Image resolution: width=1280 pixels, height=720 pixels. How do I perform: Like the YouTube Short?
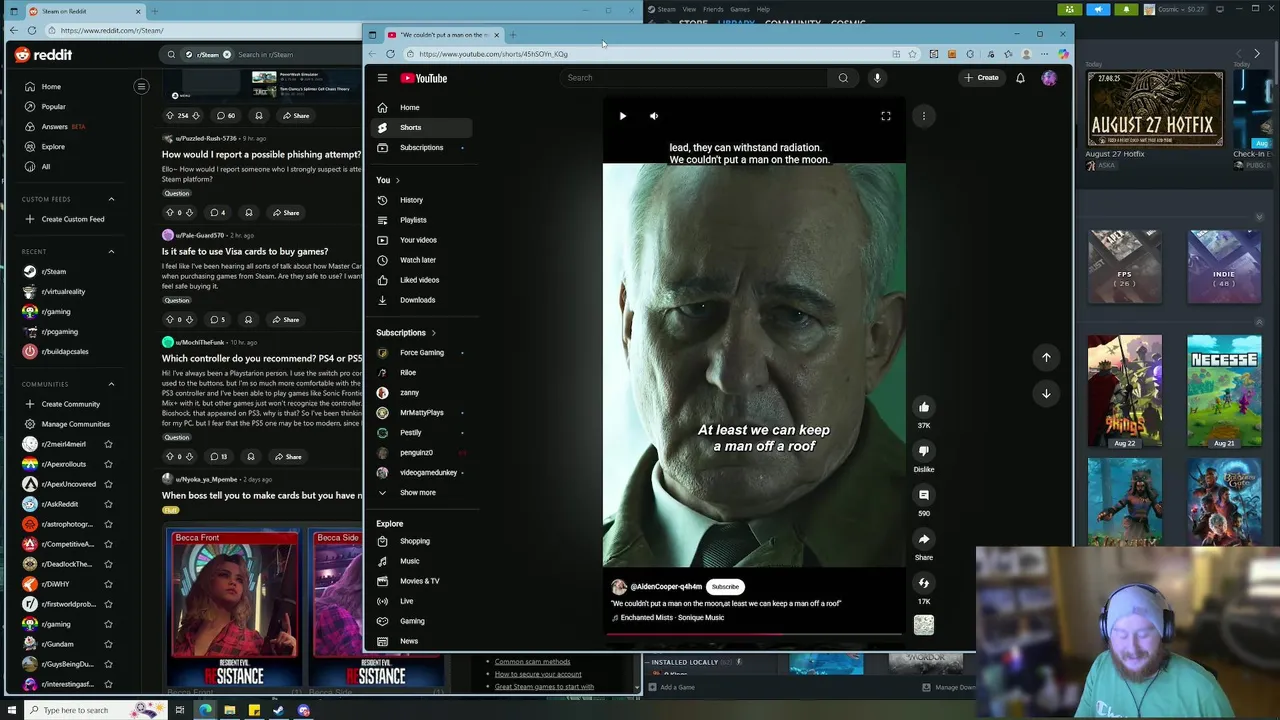pyautogui.click(x=924, y=407)
